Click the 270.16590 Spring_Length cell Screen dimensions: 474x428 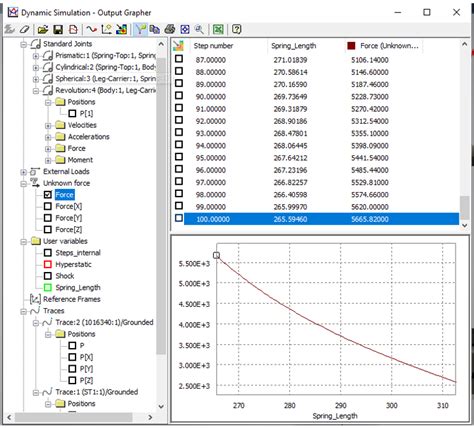(290, 84)
